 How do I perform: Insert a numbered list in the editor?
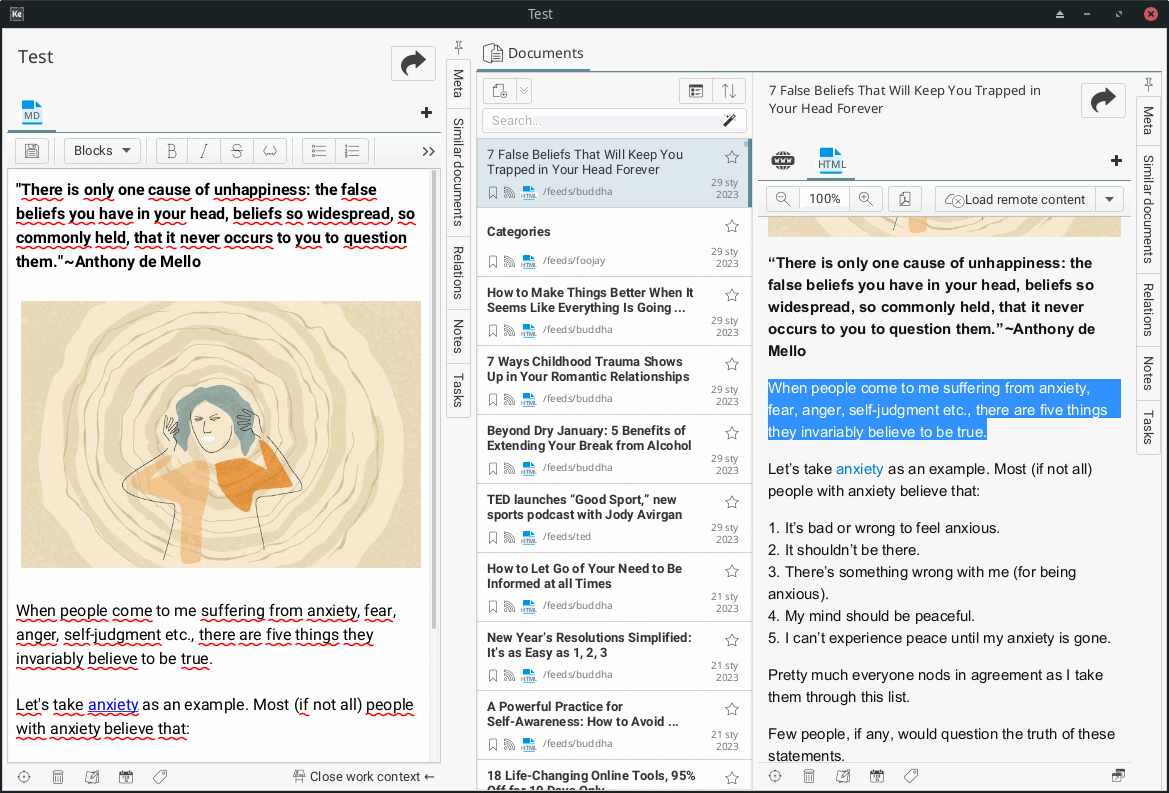[351, 151]
